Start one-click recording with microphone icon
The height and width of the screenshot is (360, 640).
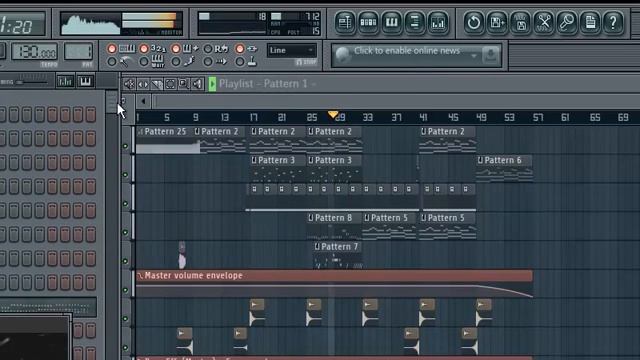(x=567, y=22)
